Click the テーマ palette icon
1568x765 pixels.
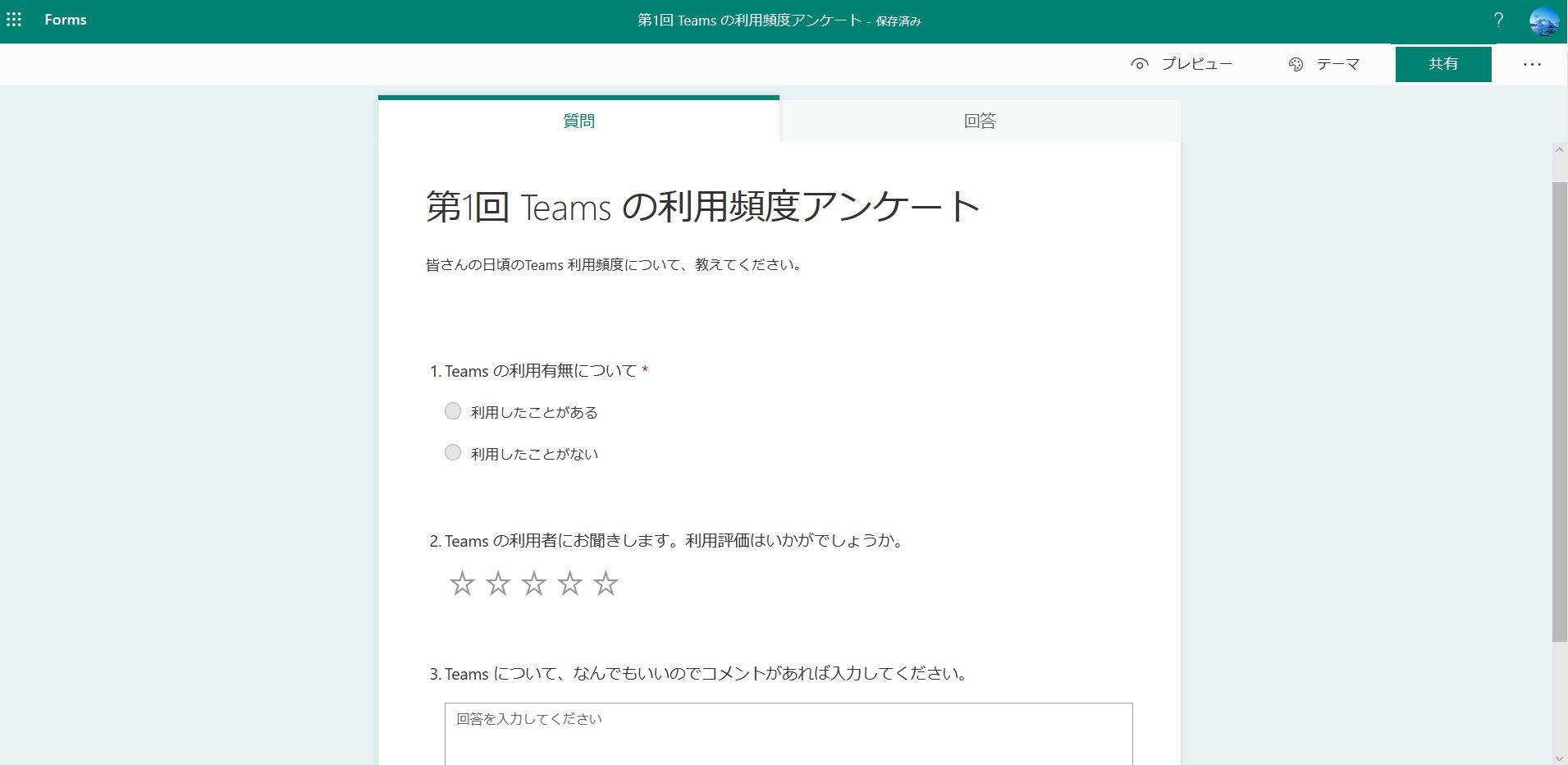1296,64
